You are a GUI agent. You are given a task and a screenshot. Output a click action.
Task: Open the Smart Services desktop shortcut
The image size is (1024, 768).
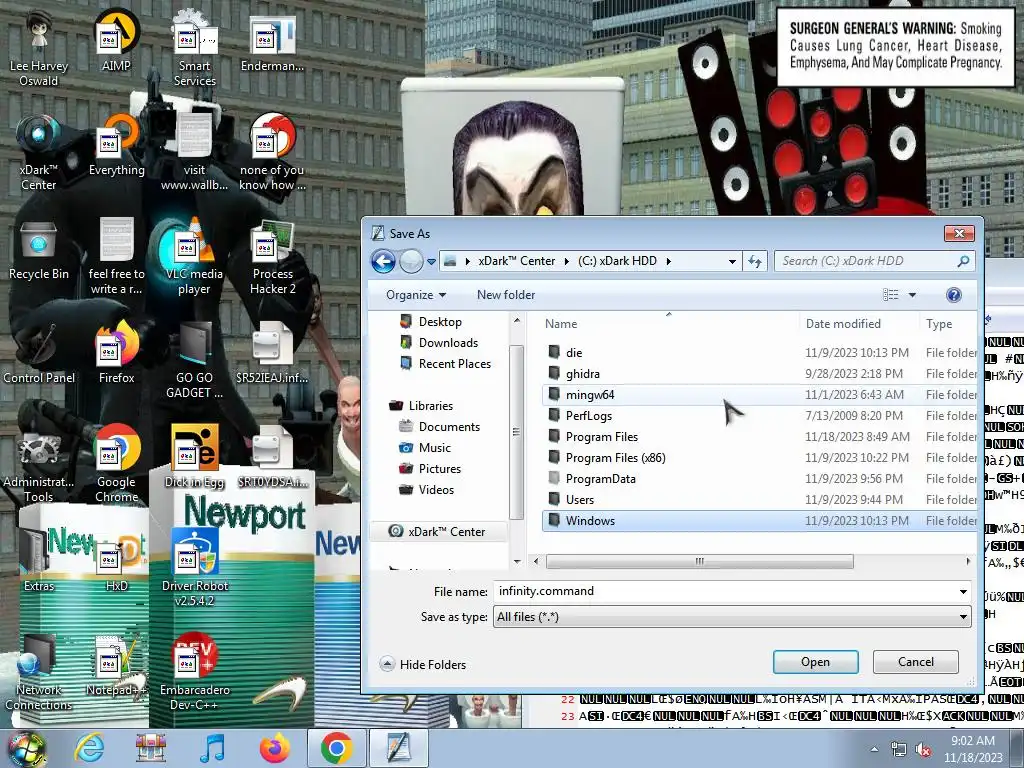[195, 47]
